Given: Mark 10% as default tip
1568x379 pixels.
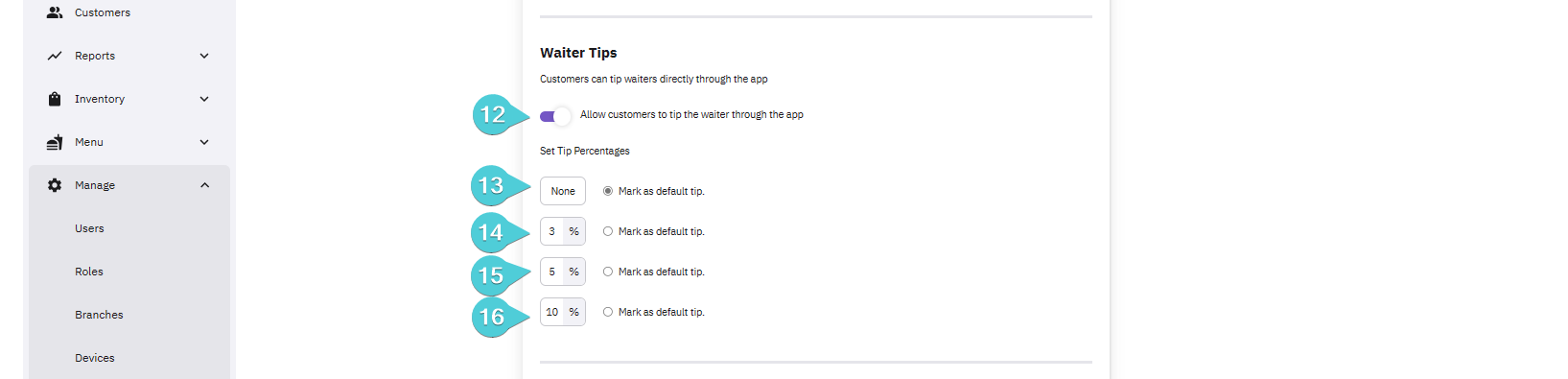Looking at the screenshot, I should [x=608, y=312].
